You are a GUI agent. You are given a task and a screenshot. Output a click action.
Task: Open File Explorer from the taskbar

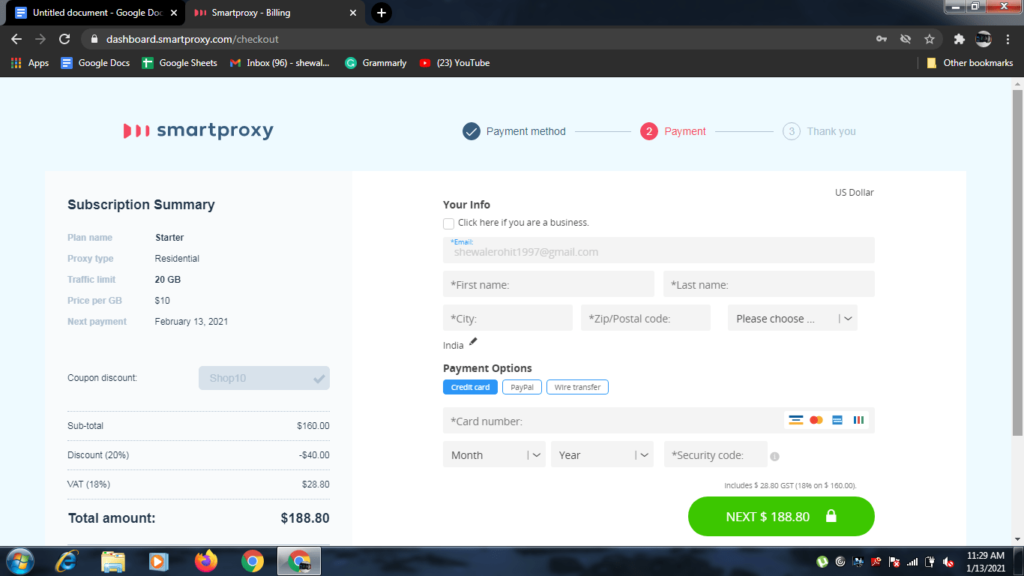113,561
